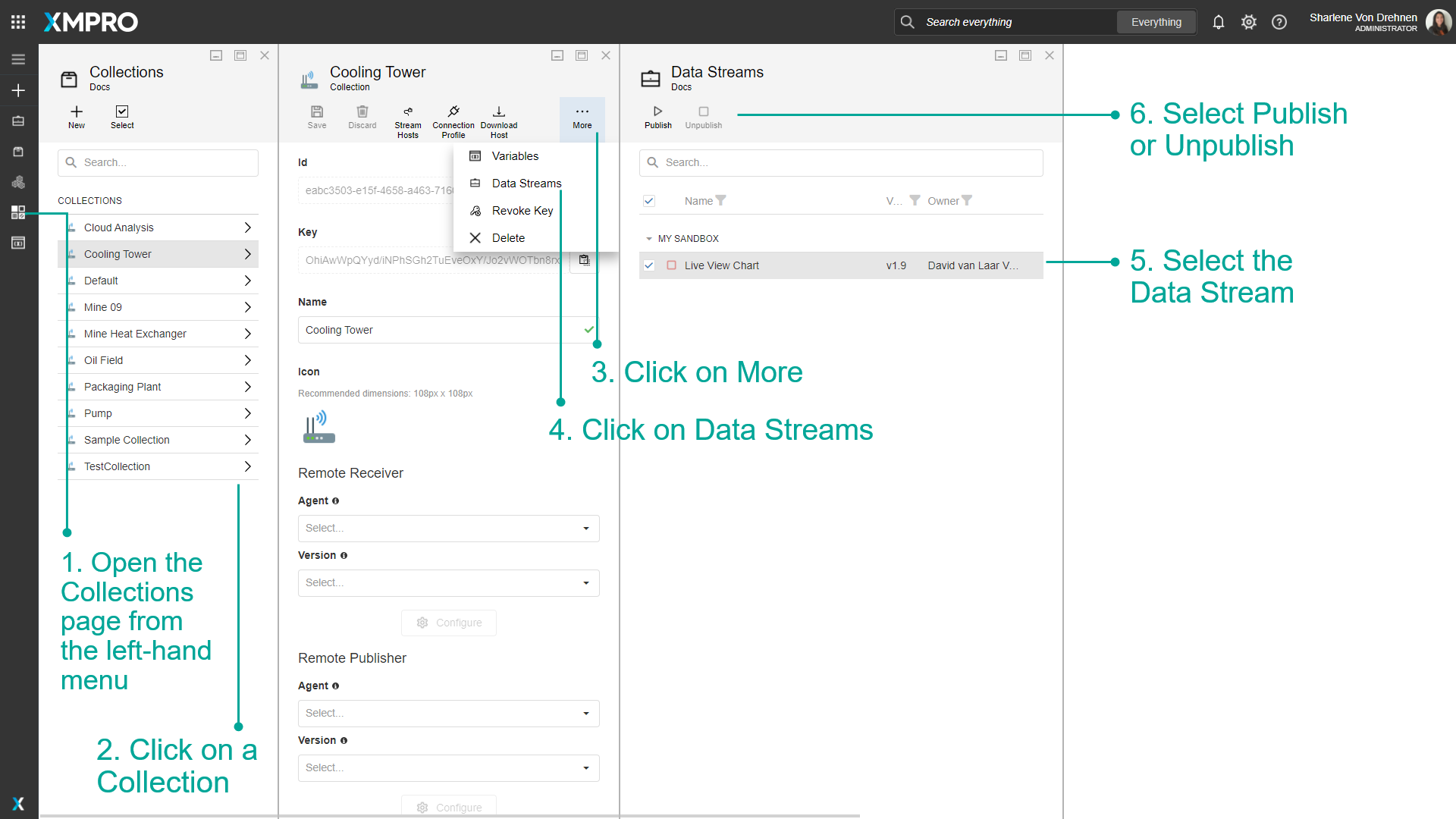Select Revoke Key menu entry

tap(522, 211)
